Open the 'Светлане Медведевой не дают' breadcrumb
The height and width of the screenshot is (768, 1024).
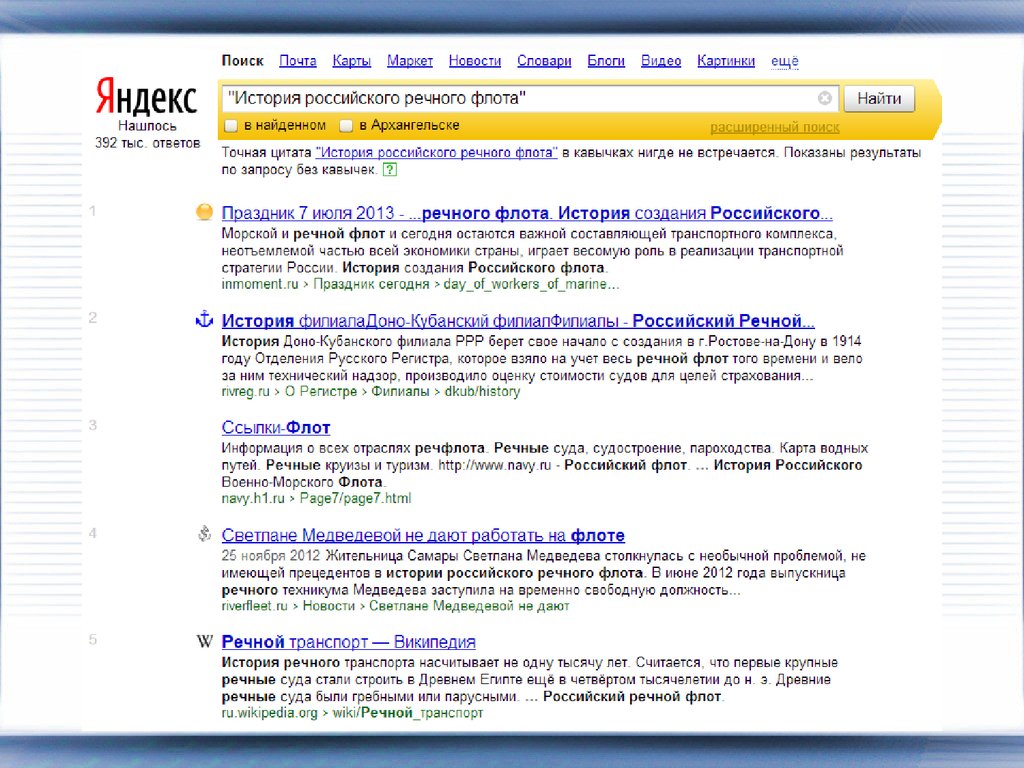tap(469, 606)
